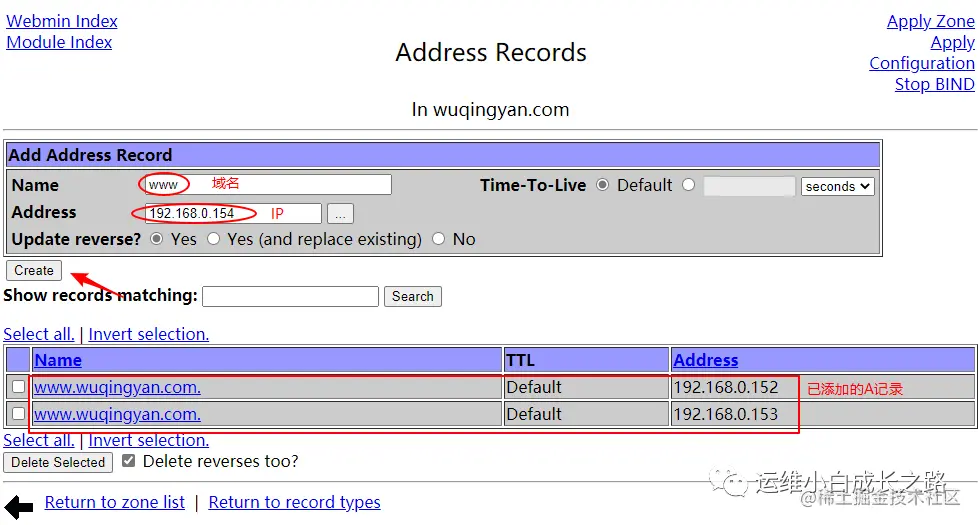
Task: Check the box for the 192.168.0.152 record
Action: (19, 387)
